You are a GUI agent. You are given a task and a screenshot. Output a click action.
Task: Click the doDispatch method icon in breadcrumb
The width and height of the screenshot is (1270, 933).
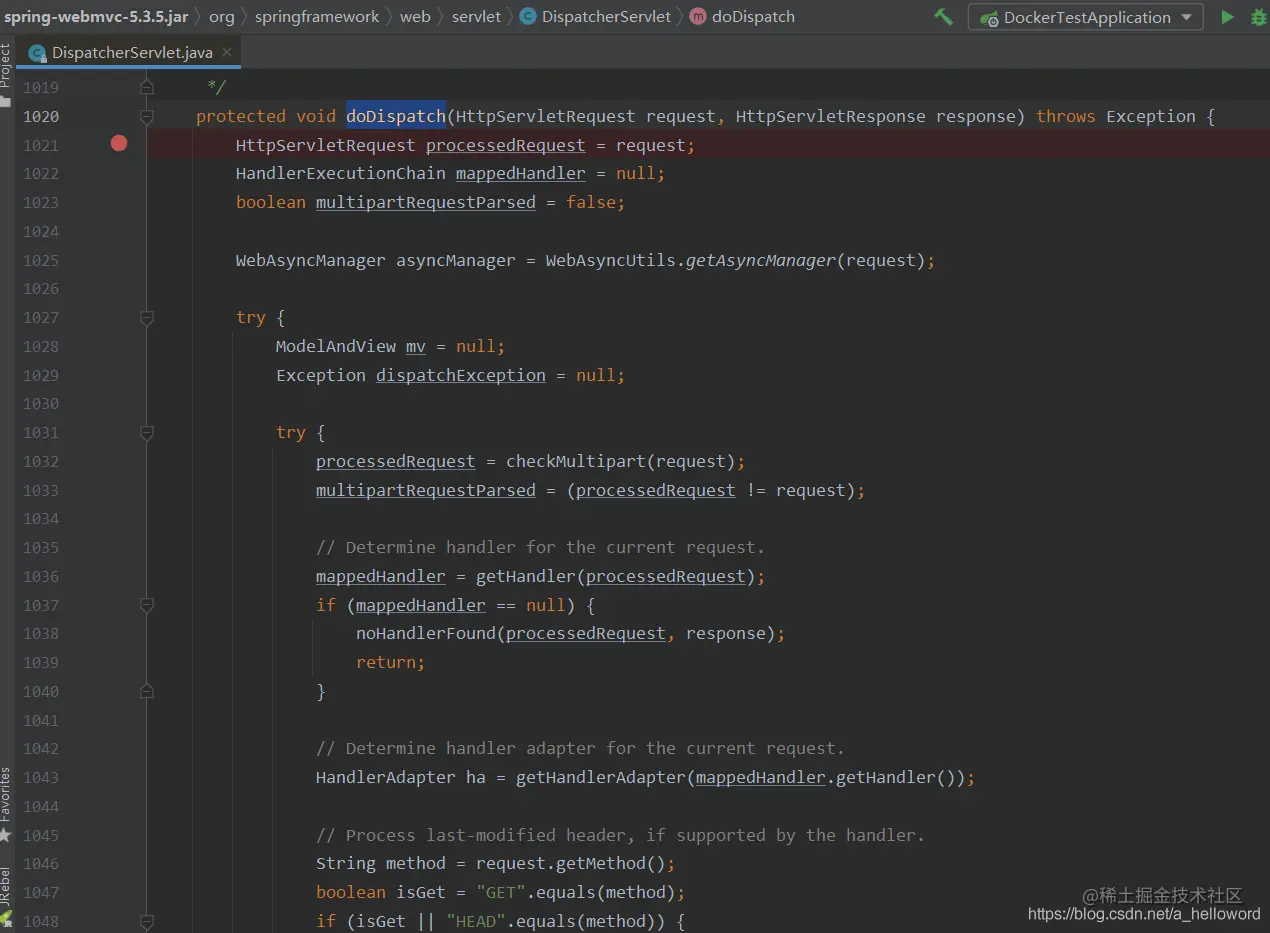tap(698, 17)
